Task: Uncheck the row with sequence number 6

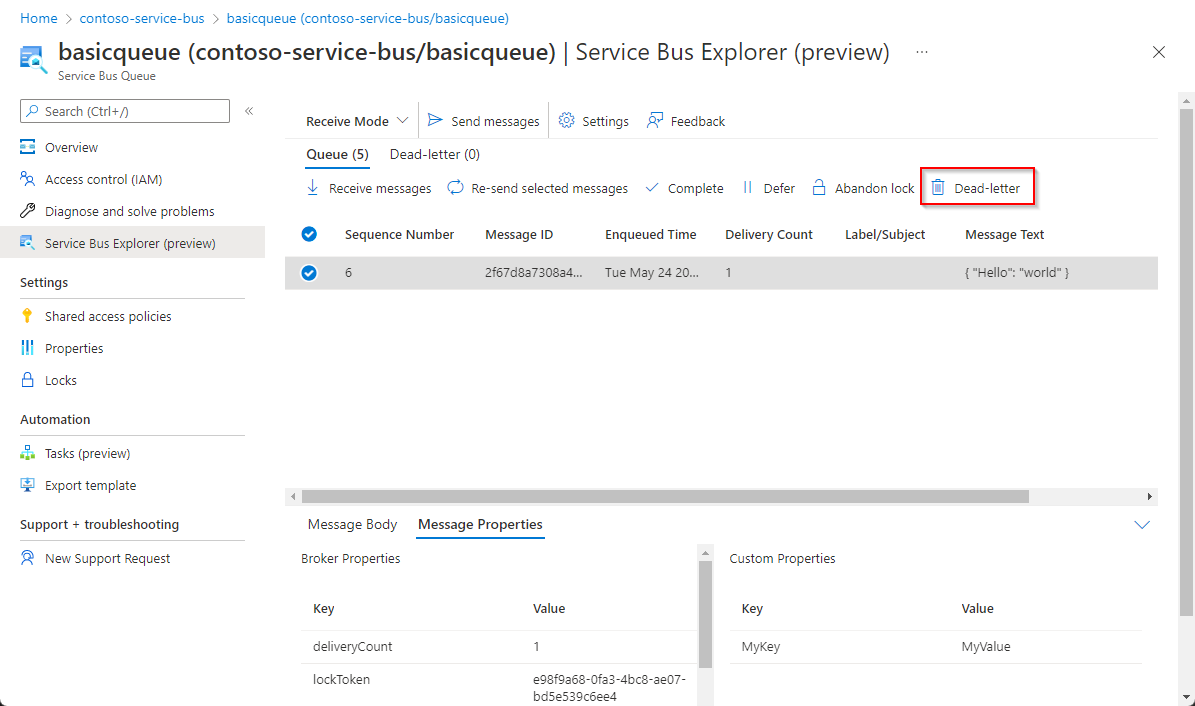Action: [309, 272]
